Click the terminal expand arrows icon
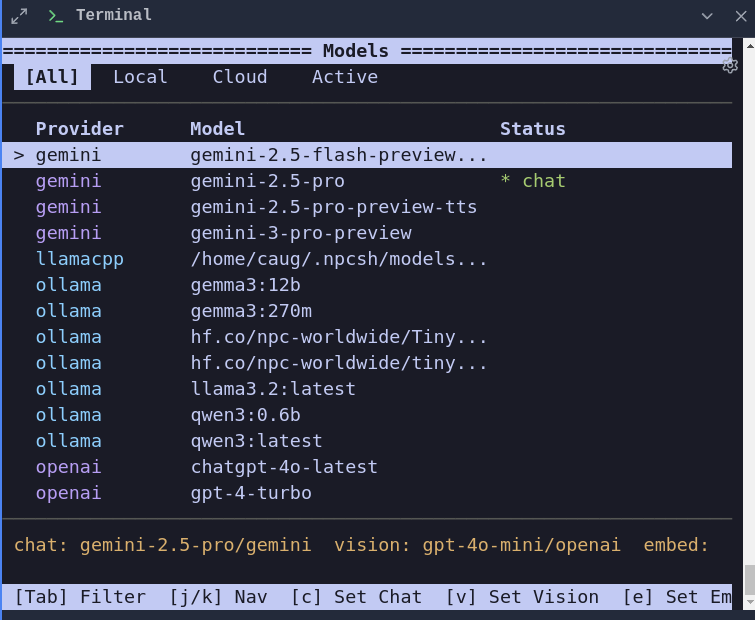 click(19, 16)
